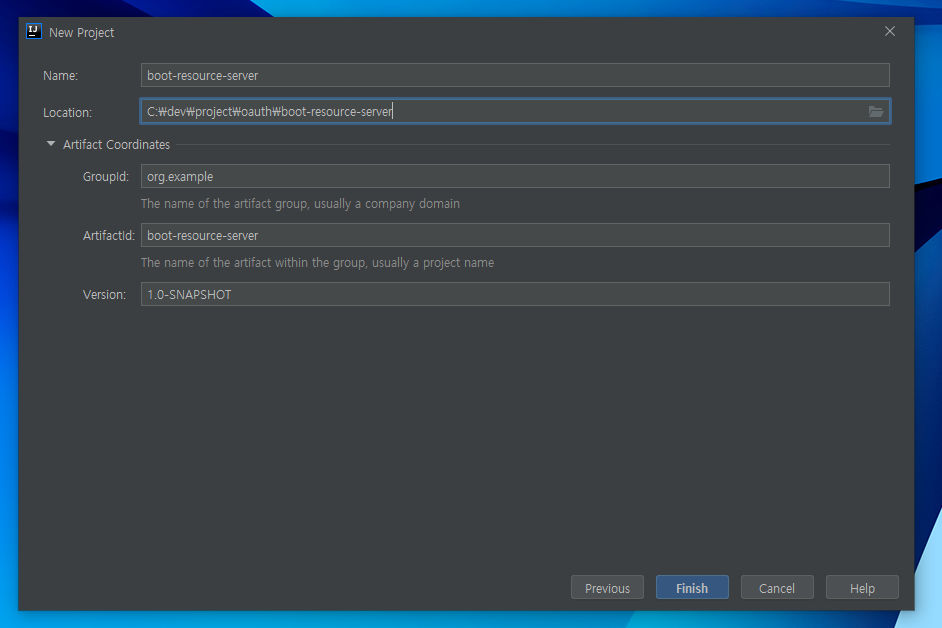
Task: Focus the Name input field
Action: coord(515,76)
